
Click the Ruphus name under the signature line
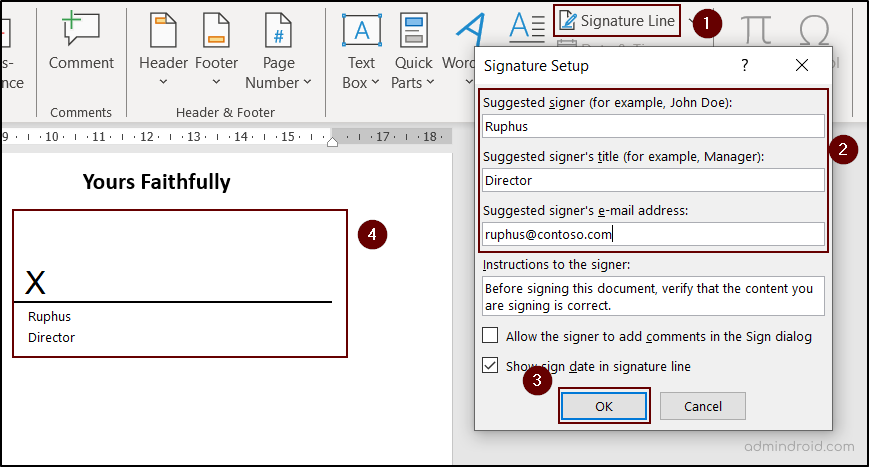click(49, 316)
